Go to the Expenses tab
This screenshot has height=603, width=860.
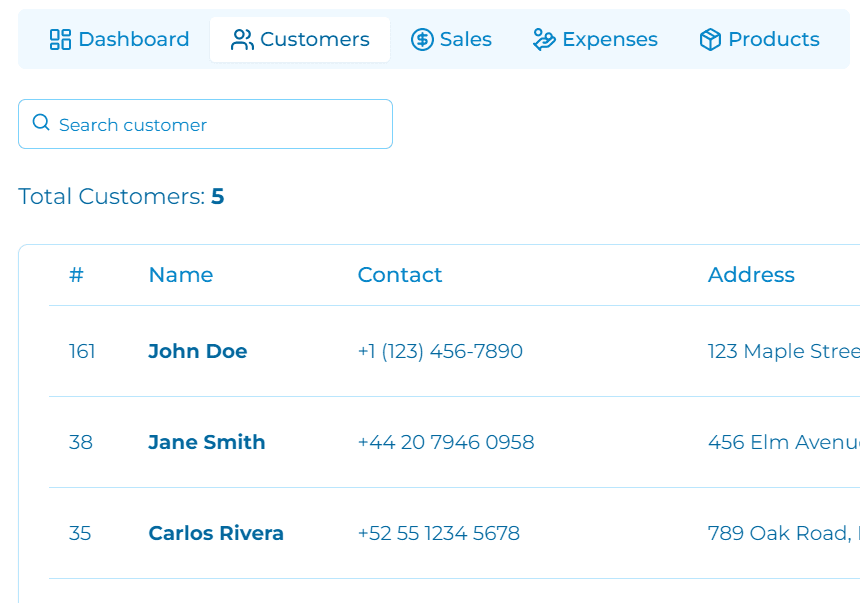point(595,40)
